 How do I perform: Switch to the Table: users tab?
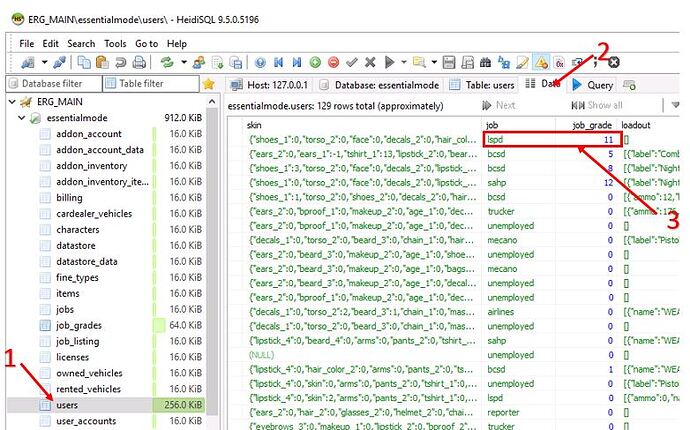point(482,85)
